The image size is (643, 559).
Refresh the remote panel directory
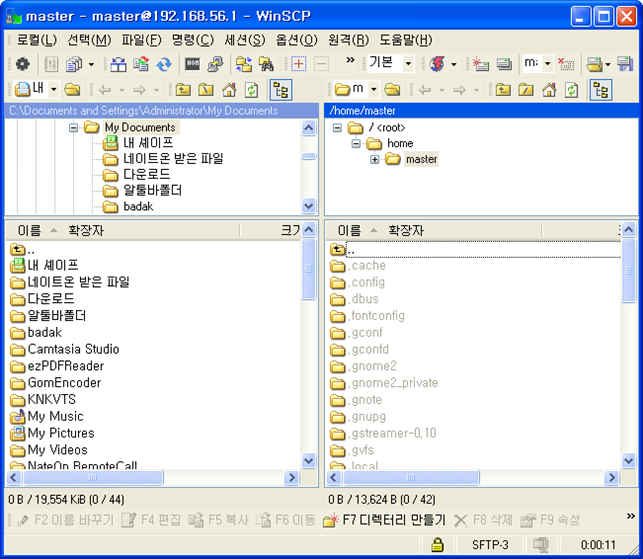[x=571, y=89]
